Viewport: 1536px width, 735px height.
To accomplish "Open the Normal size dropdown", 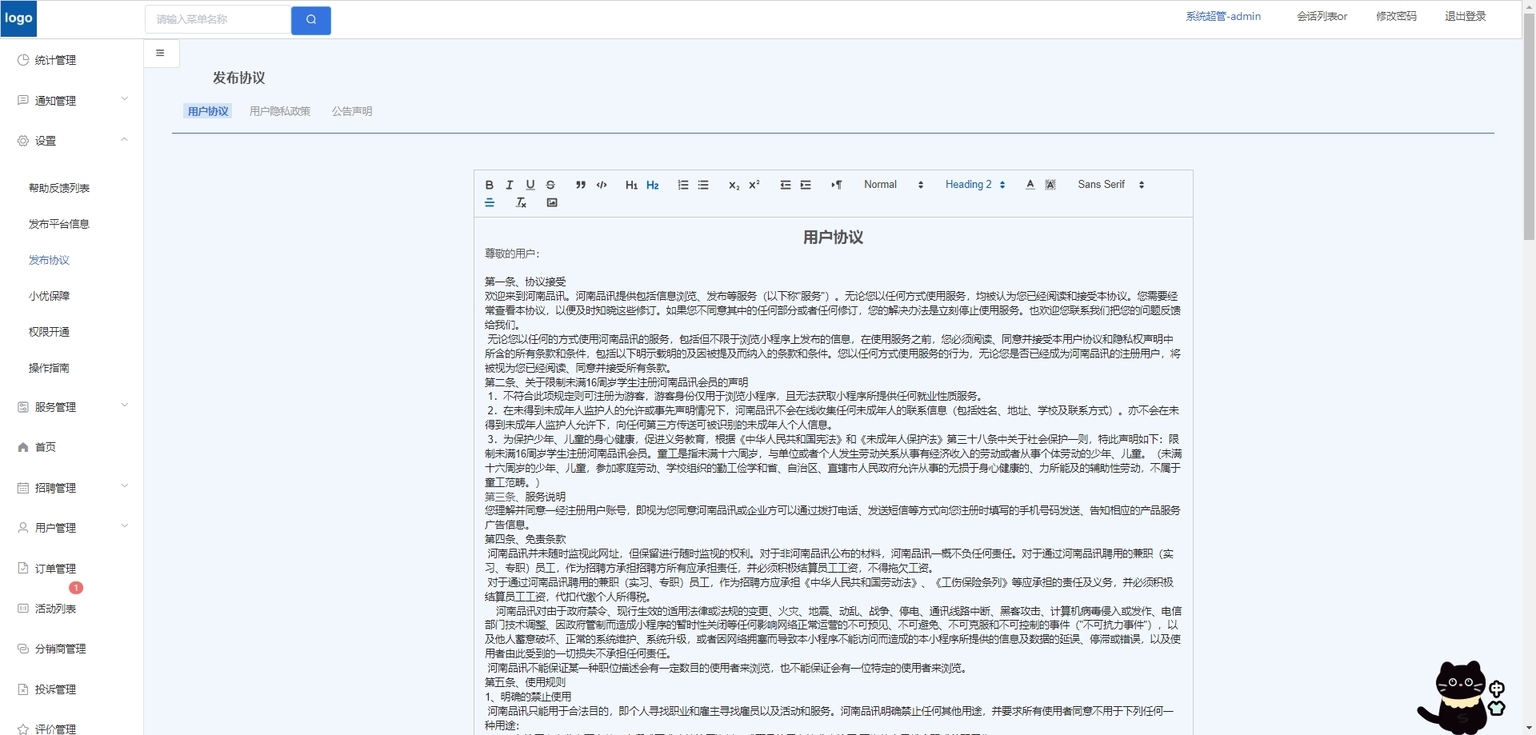I will (893, 185).
